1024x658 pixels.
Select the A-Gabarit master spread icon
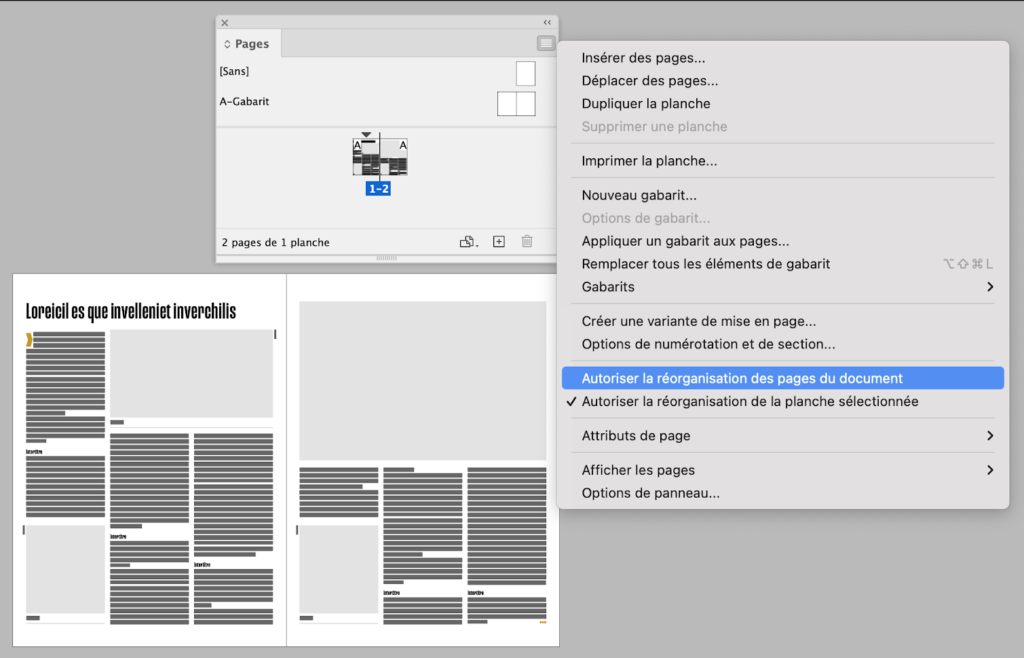click(x=516, y=103)
